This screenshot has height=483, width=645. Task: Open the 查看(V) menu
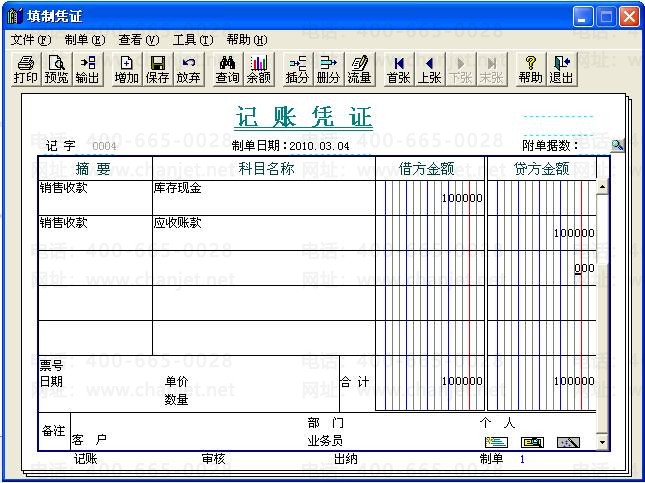139,40
